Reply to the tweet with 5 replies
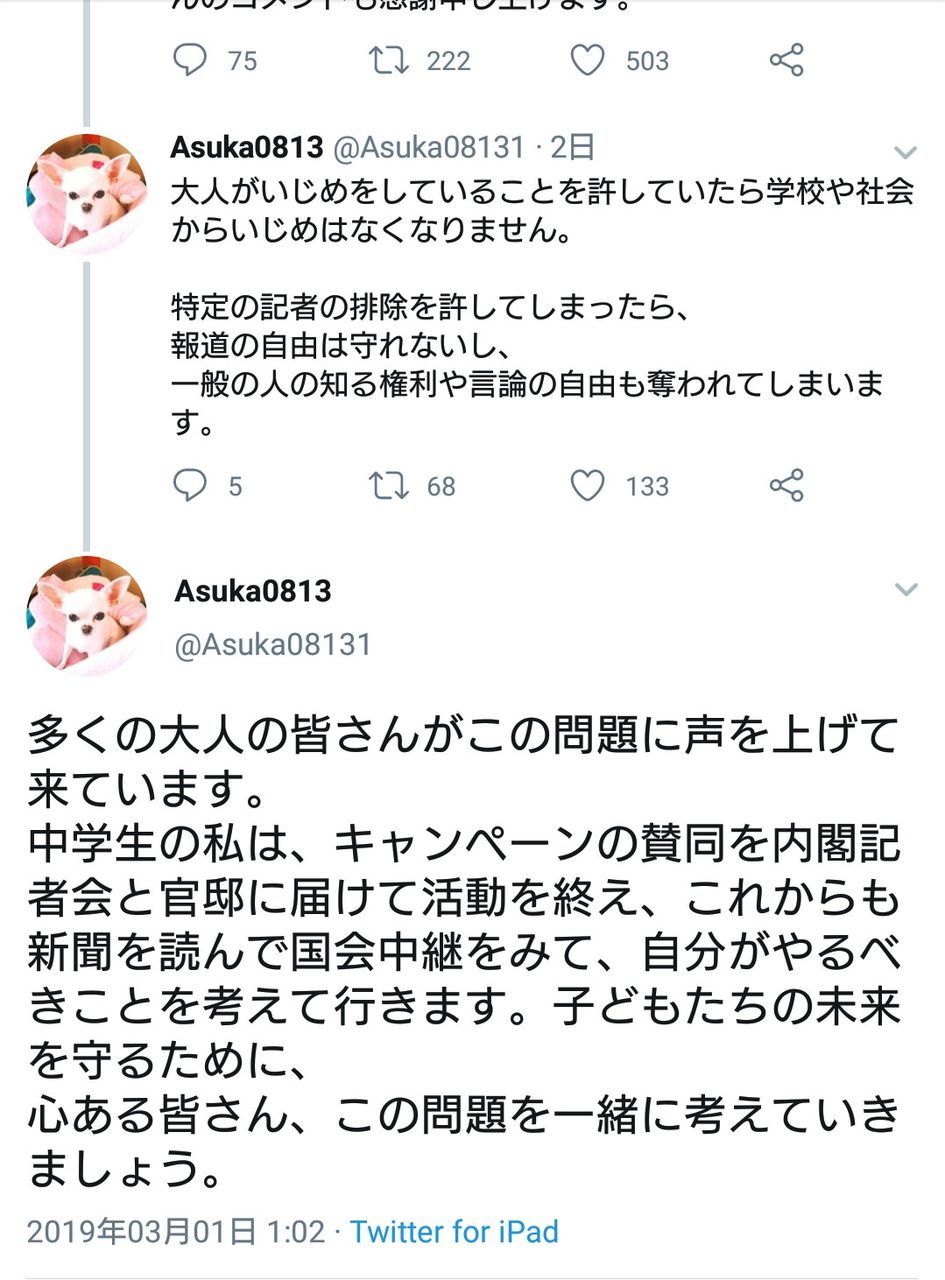The height and width of the screenshot is (1280, 945). pyautogui.click(x=189, y=486)
